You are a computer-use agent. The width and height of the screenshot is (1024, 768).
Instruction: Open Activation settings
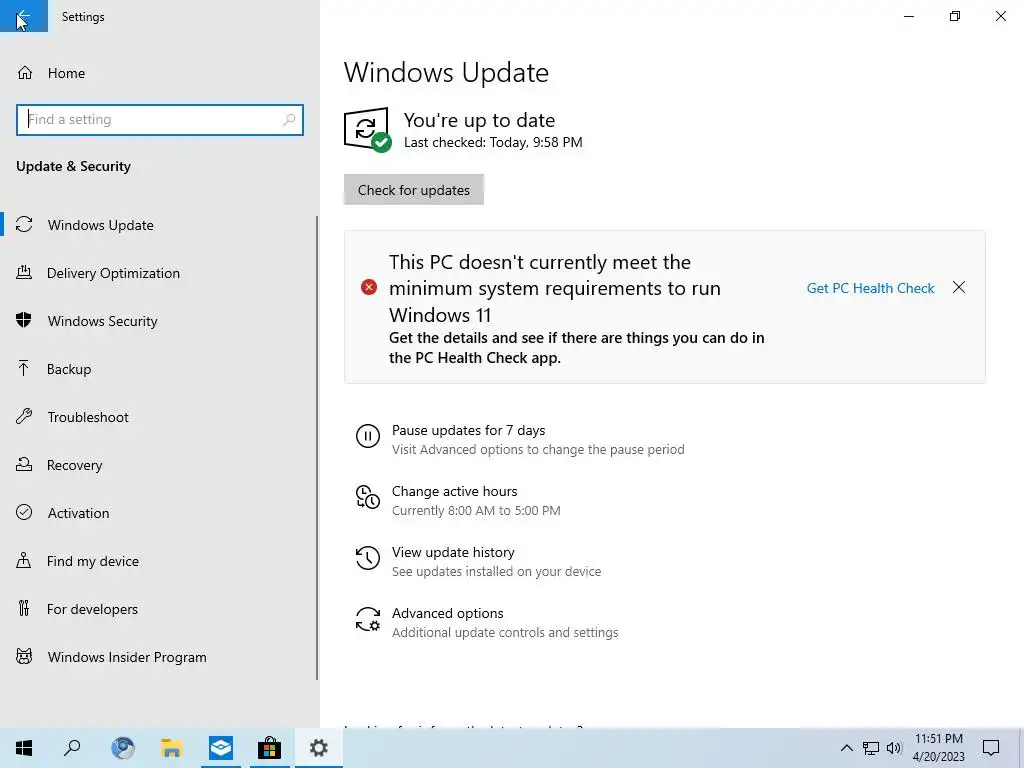point(78,513)
